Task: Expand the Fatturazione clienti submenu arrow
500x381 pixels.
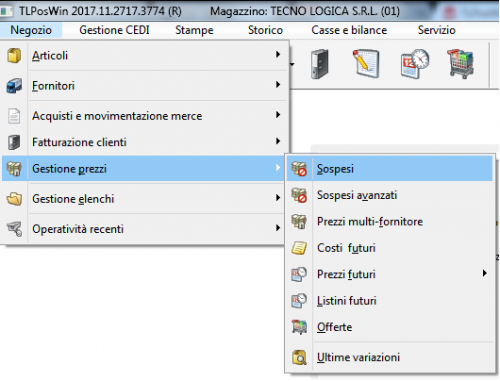Action: pyautogui.click(x=278, y=141)
